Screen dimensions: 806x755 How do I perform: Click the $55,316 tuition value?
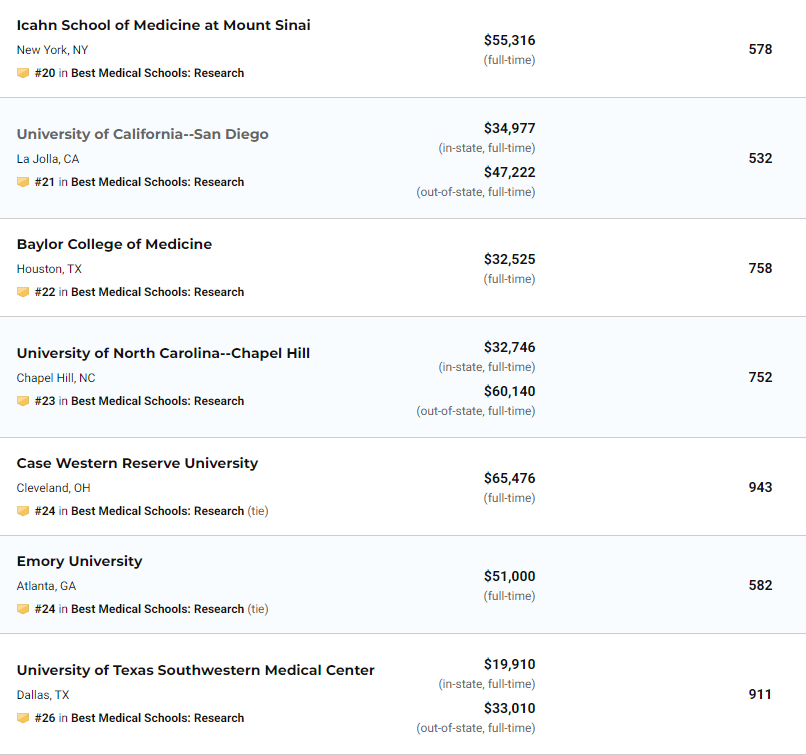(x=509, y=40)
